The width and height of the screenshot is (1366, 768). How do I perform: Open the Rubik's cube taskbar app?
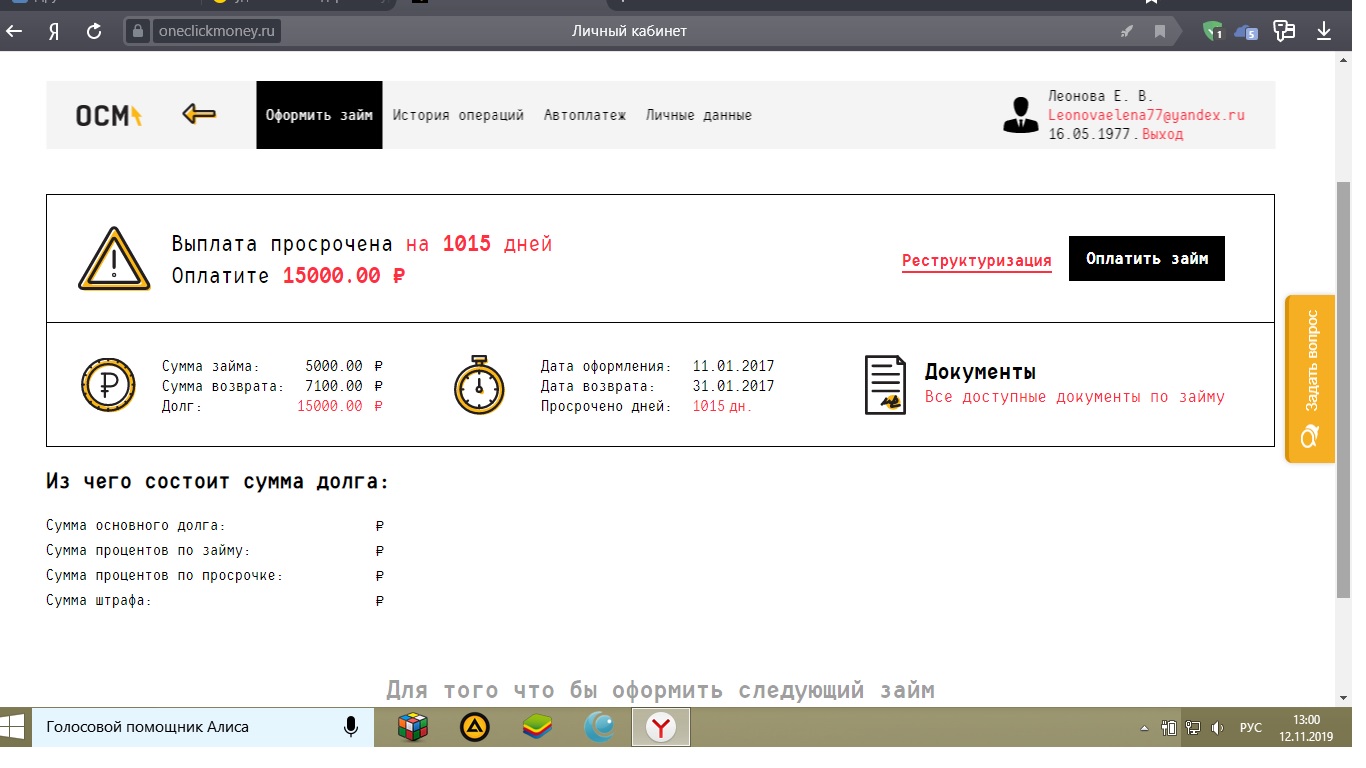point(413,727)
